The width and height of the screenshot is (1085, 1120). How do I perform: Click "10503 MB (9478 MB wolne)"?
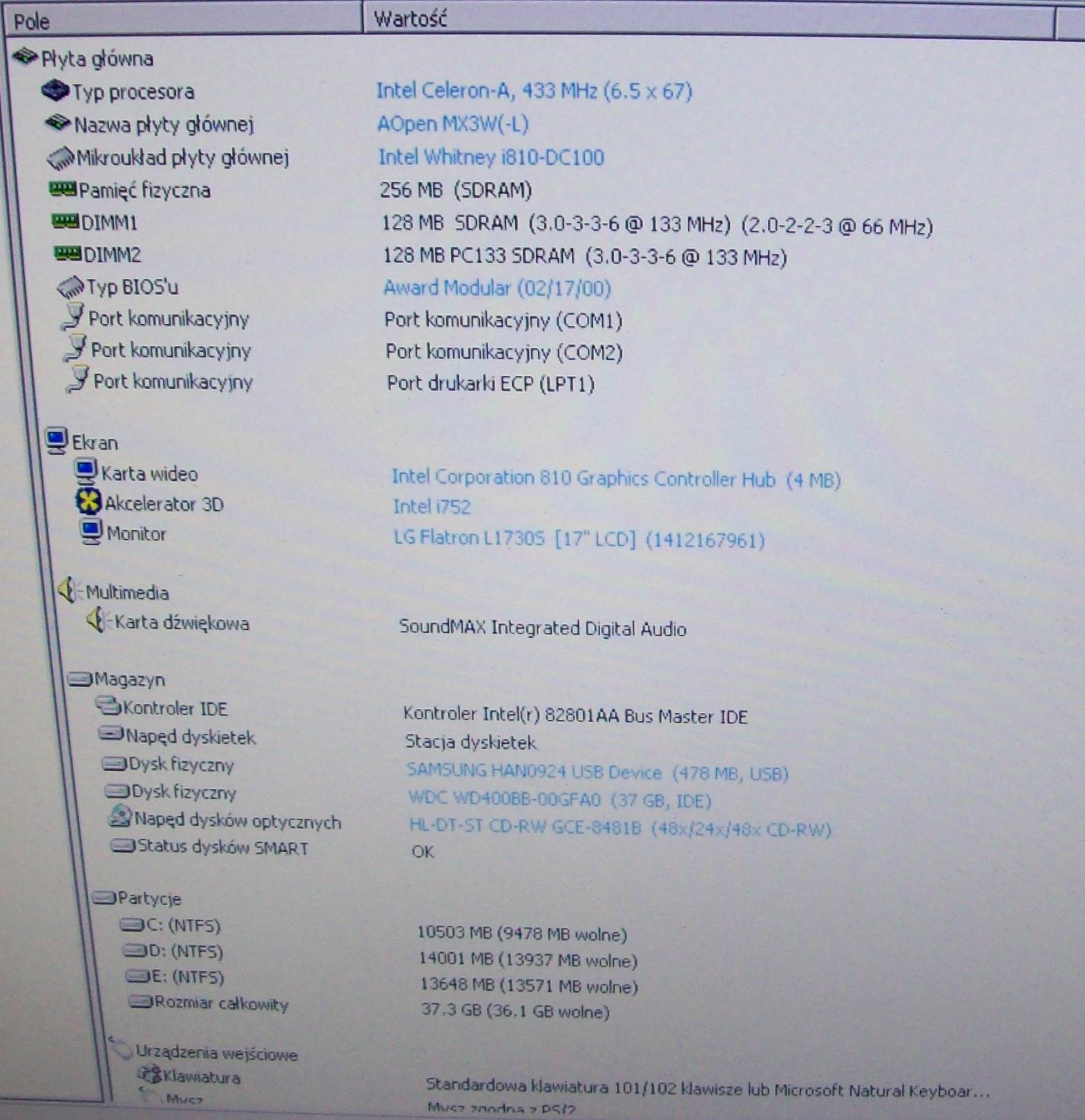point(522,934)
